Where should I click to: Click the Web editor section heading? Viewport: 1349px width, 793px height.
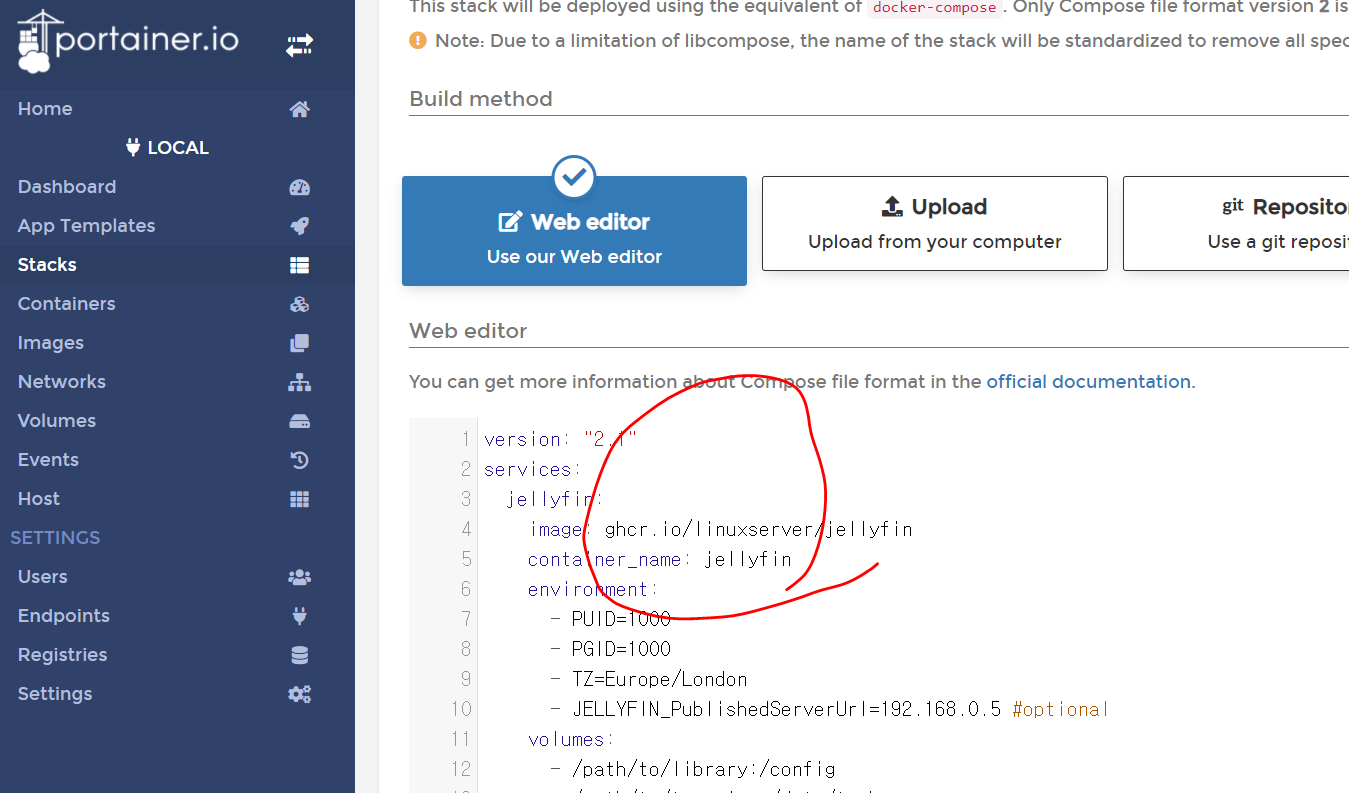468,331
